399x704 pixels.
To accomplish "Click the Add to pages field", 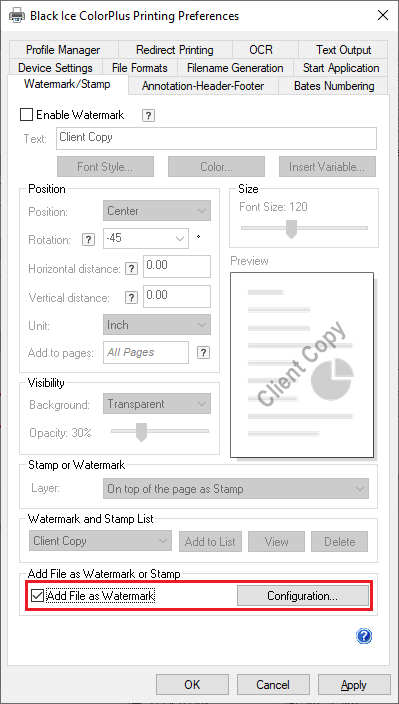I will [146, 352].
